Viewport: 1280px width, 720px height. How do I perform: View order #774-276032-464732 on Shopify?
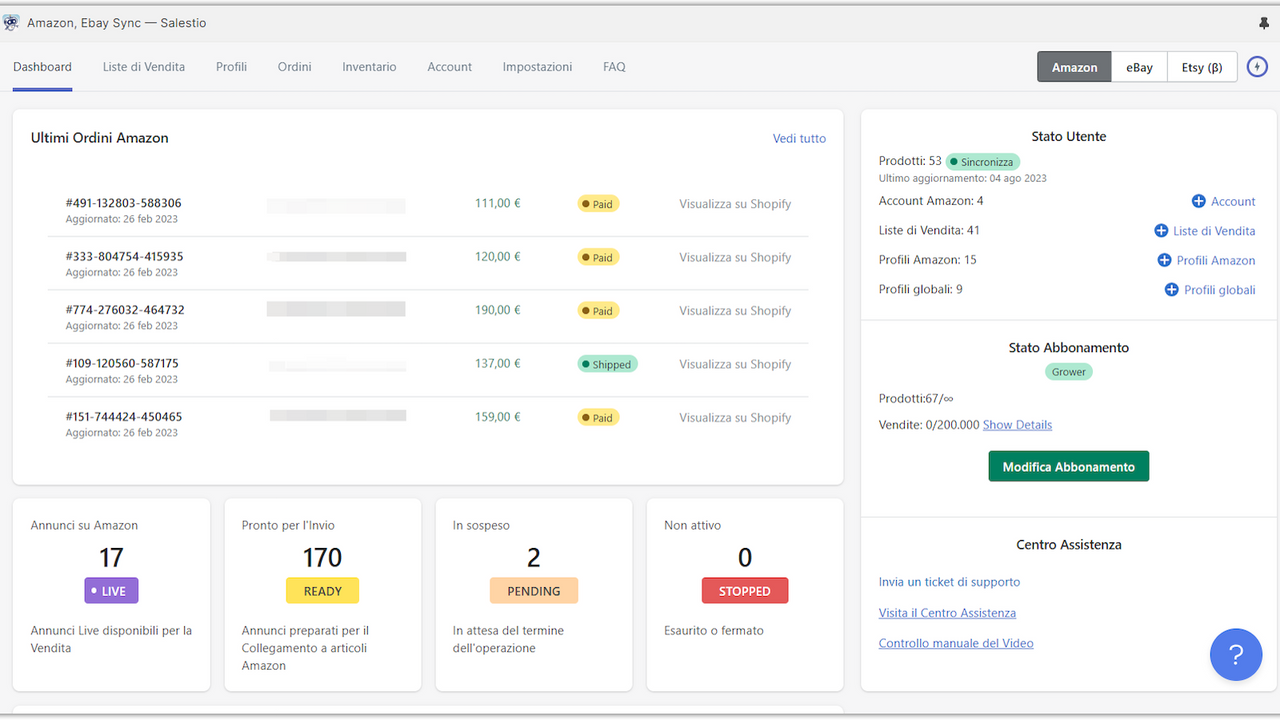[735, 311]
